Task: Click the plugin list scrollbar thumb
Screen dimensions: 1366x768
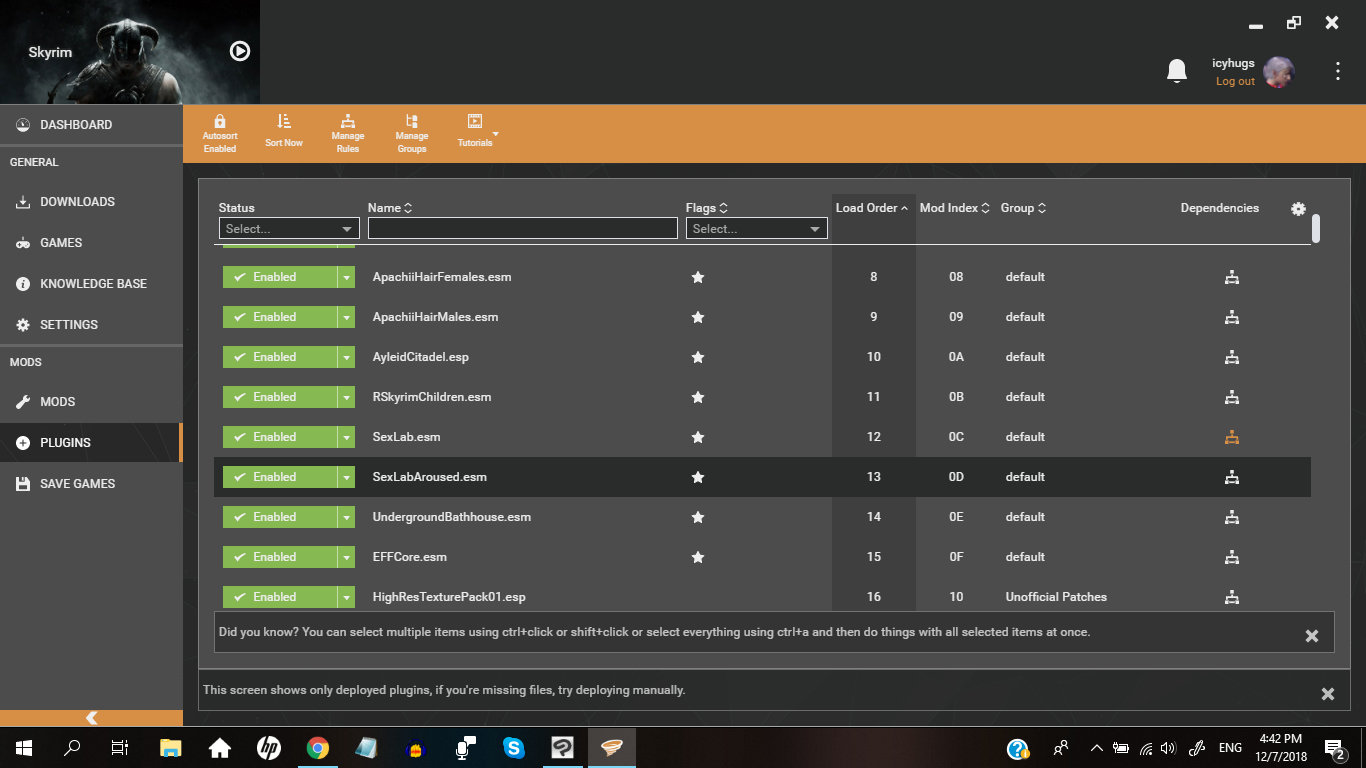Action: pos(1316,228)
